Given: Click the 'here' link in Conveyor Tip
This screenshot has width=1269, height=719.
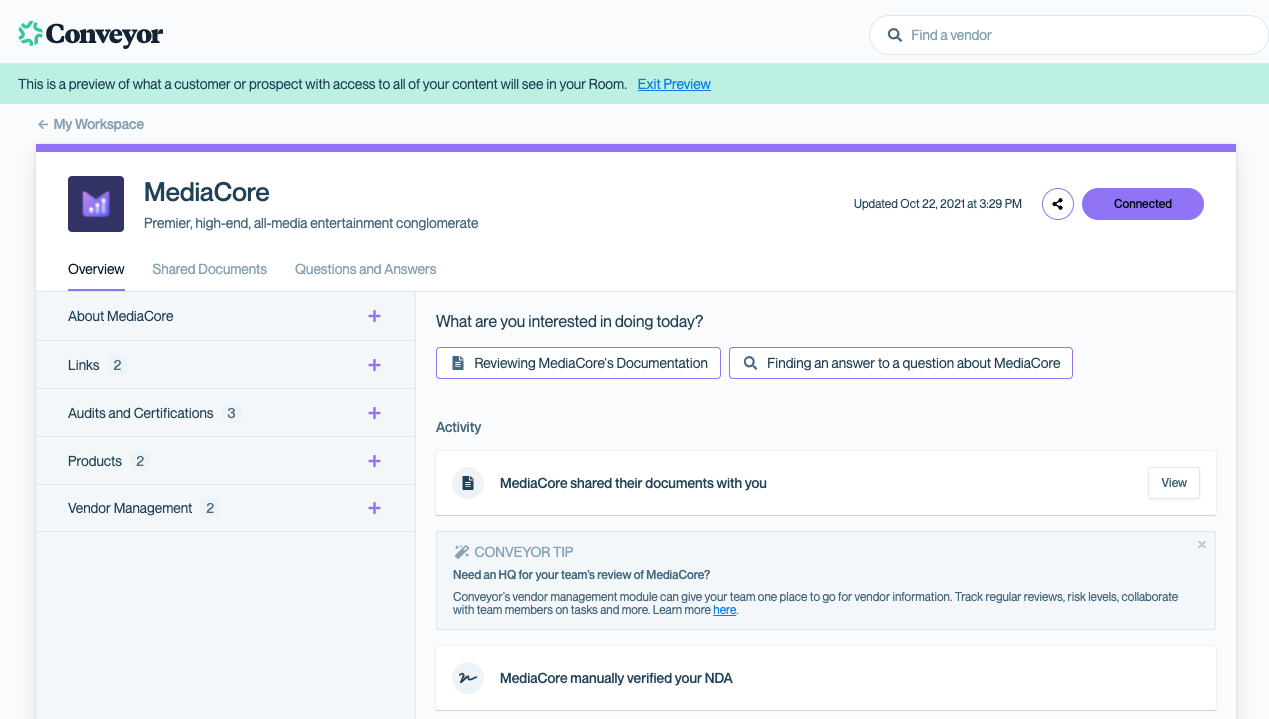Looking at the screenshot, I should click(724, 610).
